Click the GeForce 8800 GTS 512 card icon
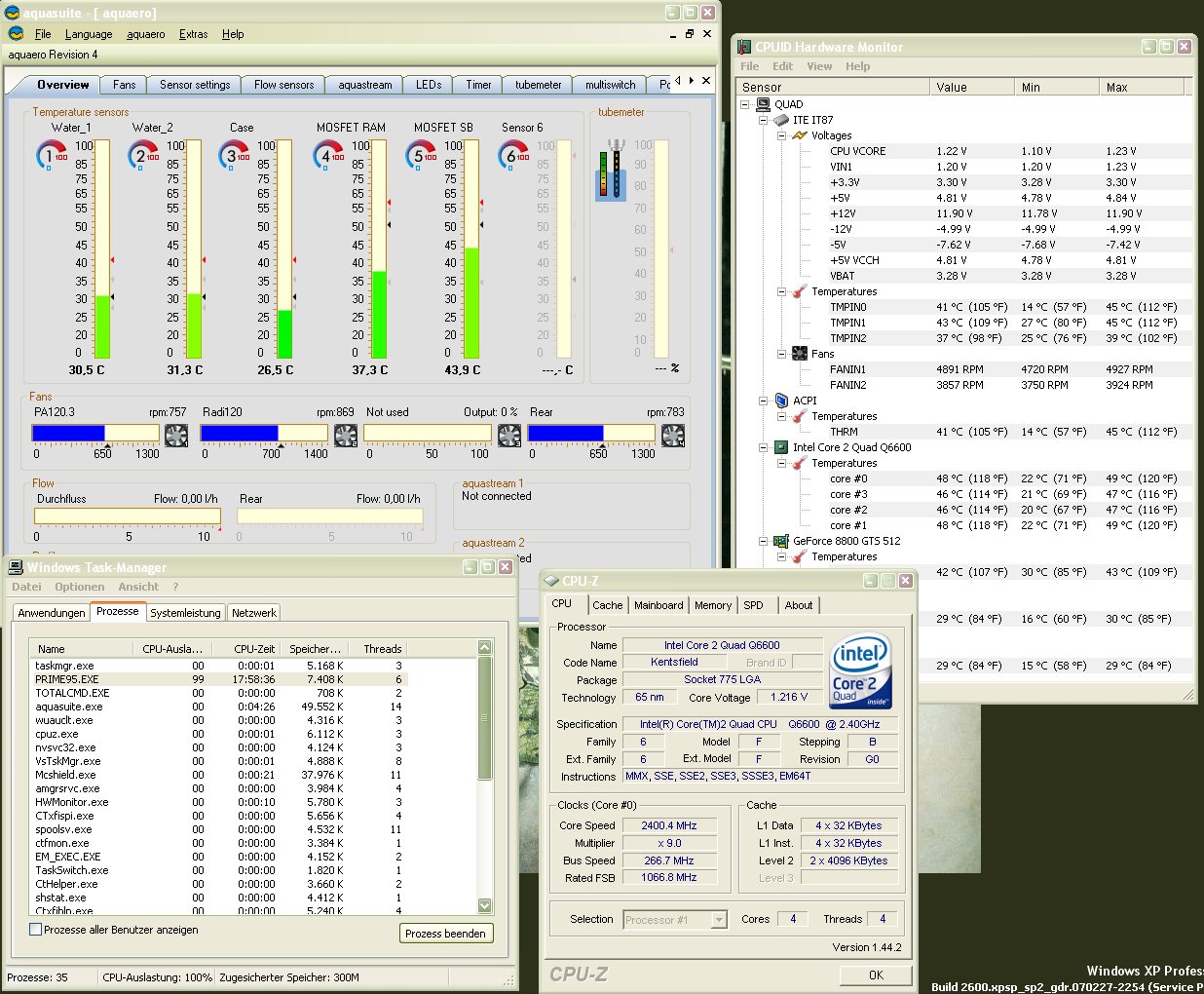This screenshot has width=1204, height=994. tap(781, 541)
